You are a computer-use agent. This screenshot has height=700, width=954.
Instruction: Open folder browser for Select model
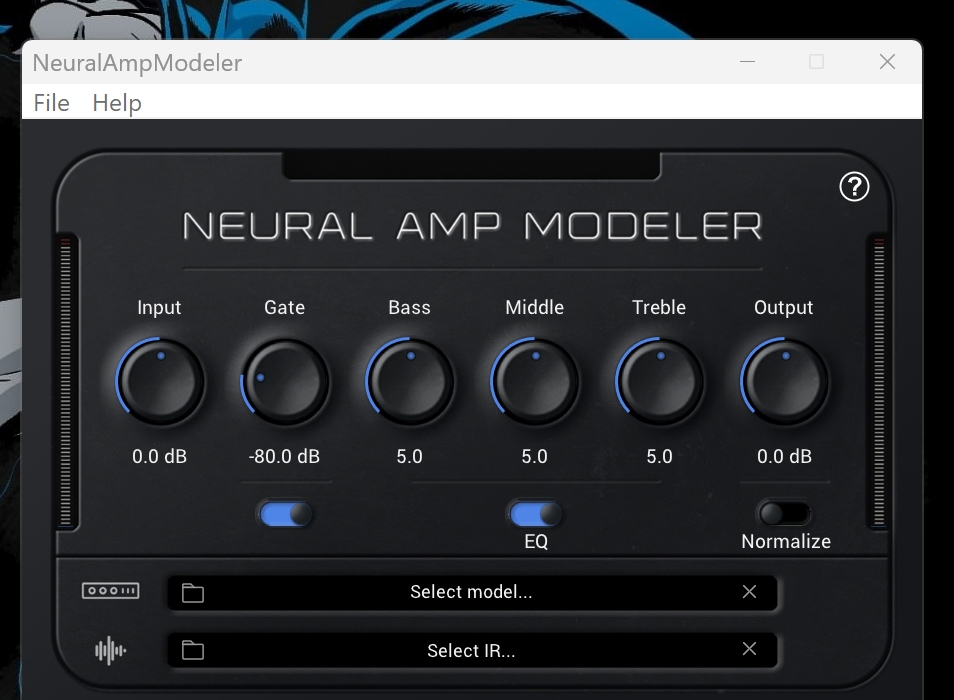pyautogui.click(x=193, y=592)
